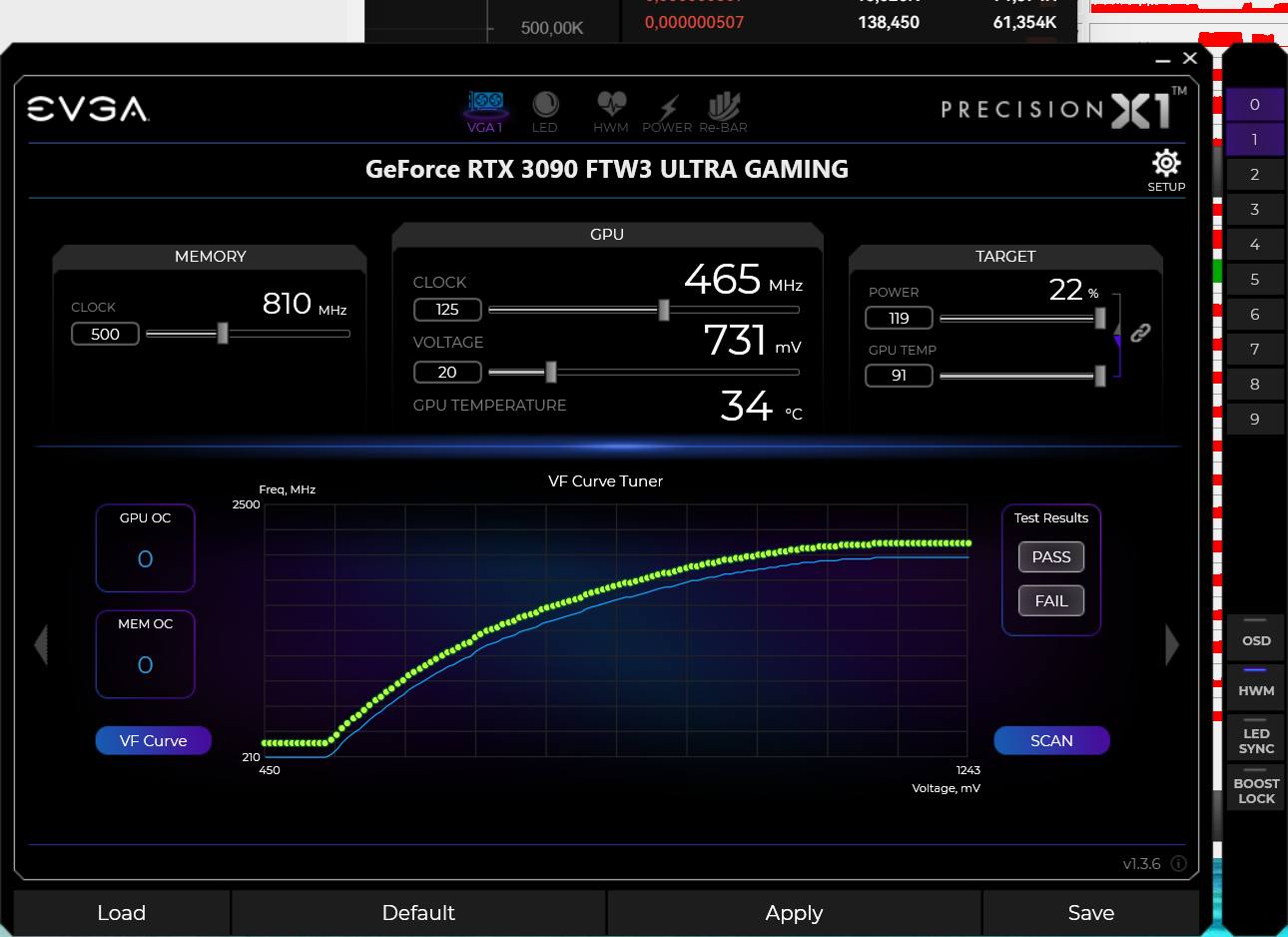Click the "GeForce RTX 3090 FTW3 ULTRA GAMING" title
The image size is (1288, 937).
coord(607,169)
